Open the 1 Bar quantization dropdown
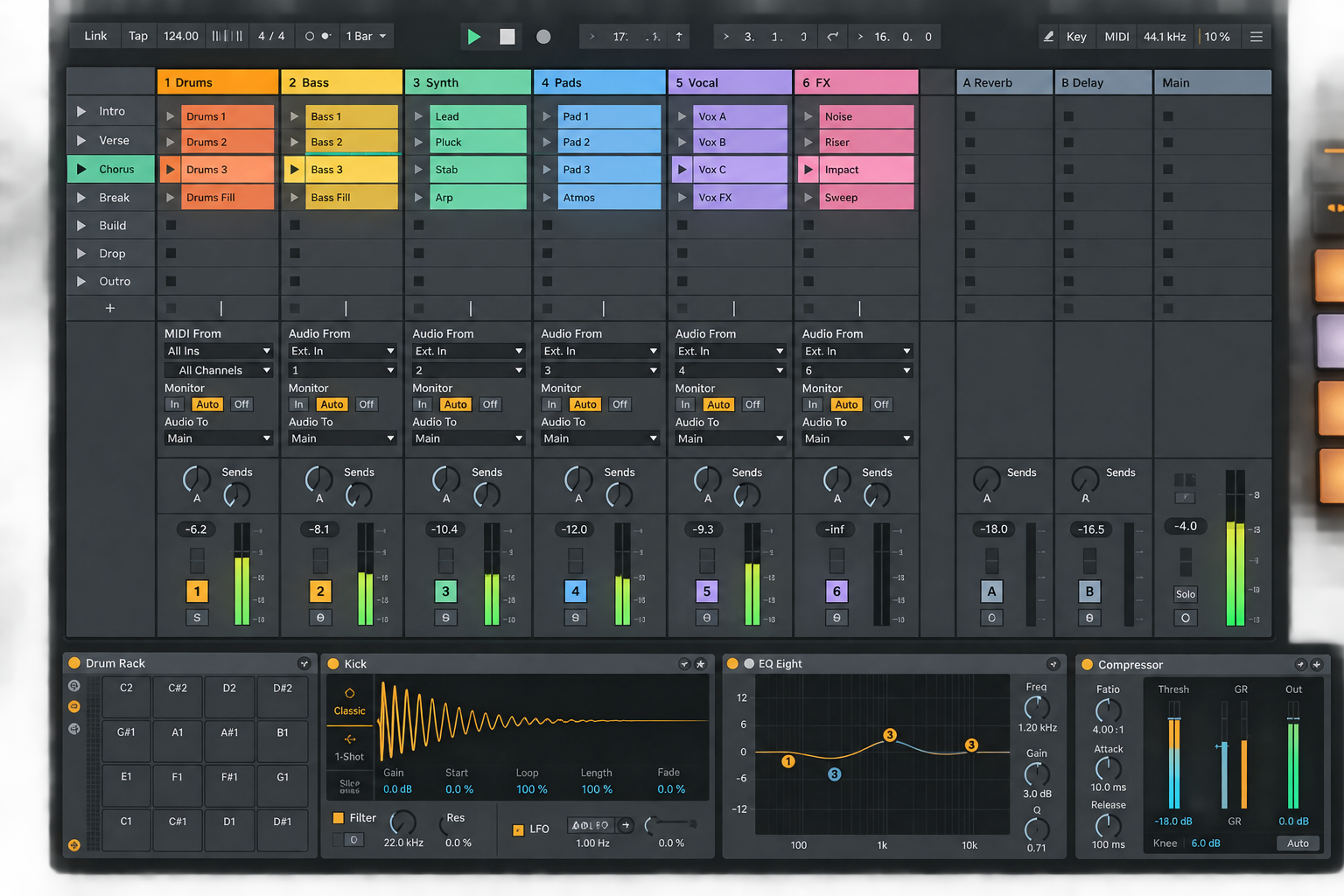Image resolution: width=1344 pixels, height=896 pixels. 366,37
